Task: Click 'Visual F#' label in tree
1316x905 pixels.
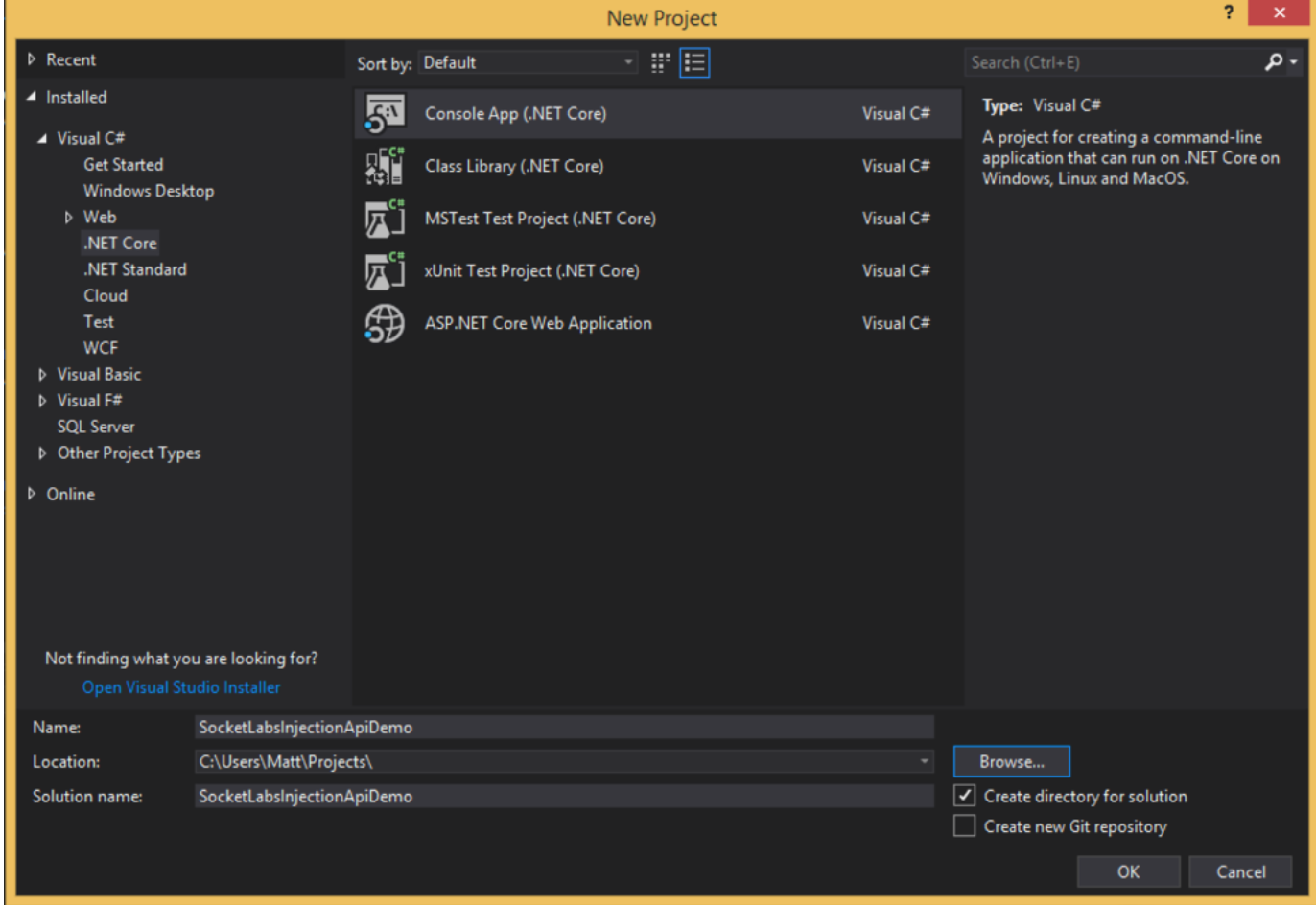Action: point(89,401)
